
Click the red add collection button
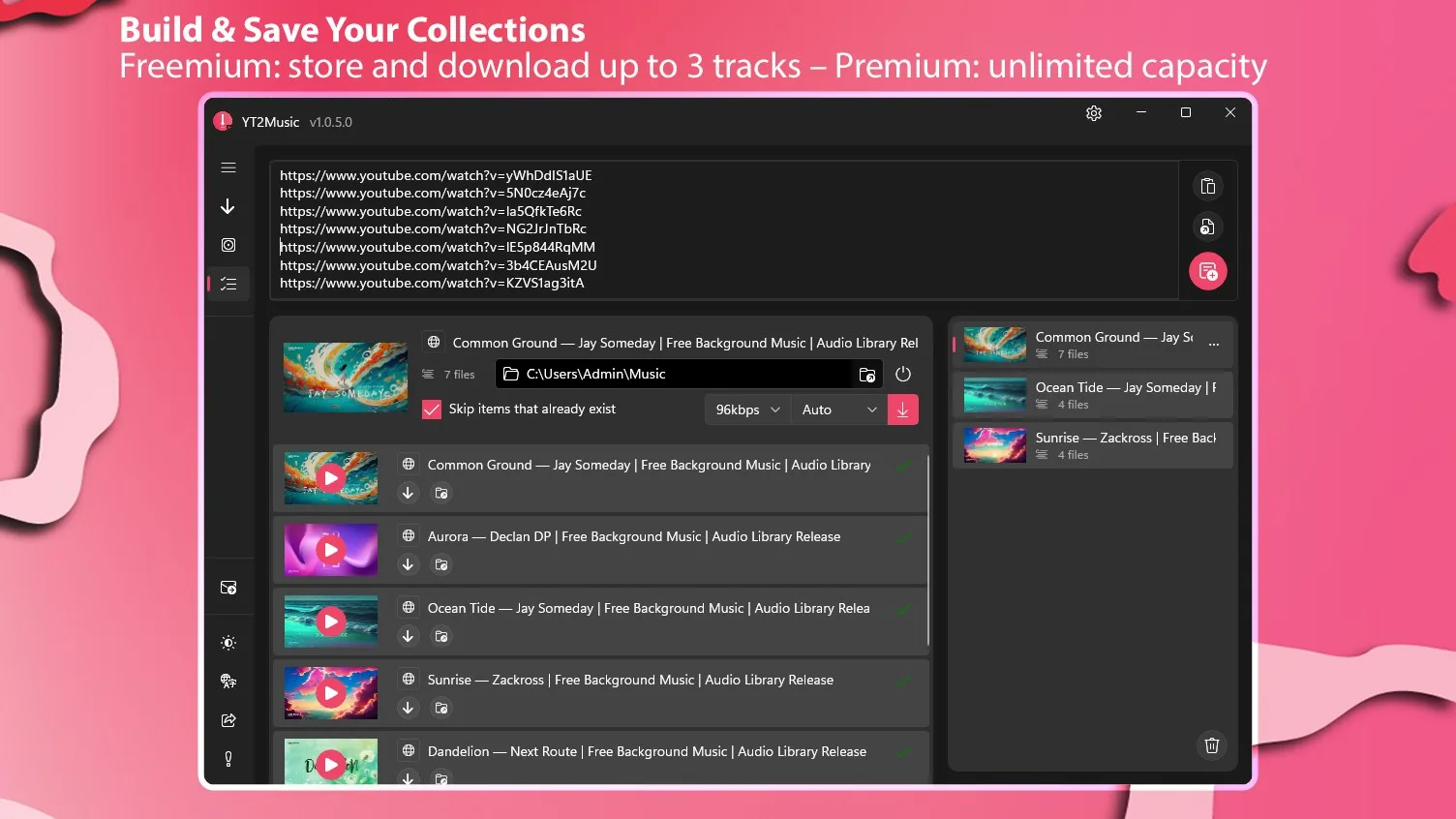click(1207, 271)
